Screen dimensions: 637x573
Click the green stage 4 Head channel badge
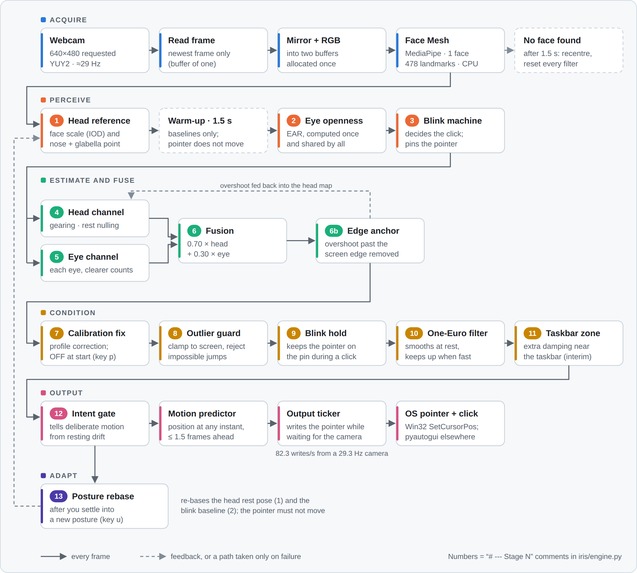pos(56,212)
